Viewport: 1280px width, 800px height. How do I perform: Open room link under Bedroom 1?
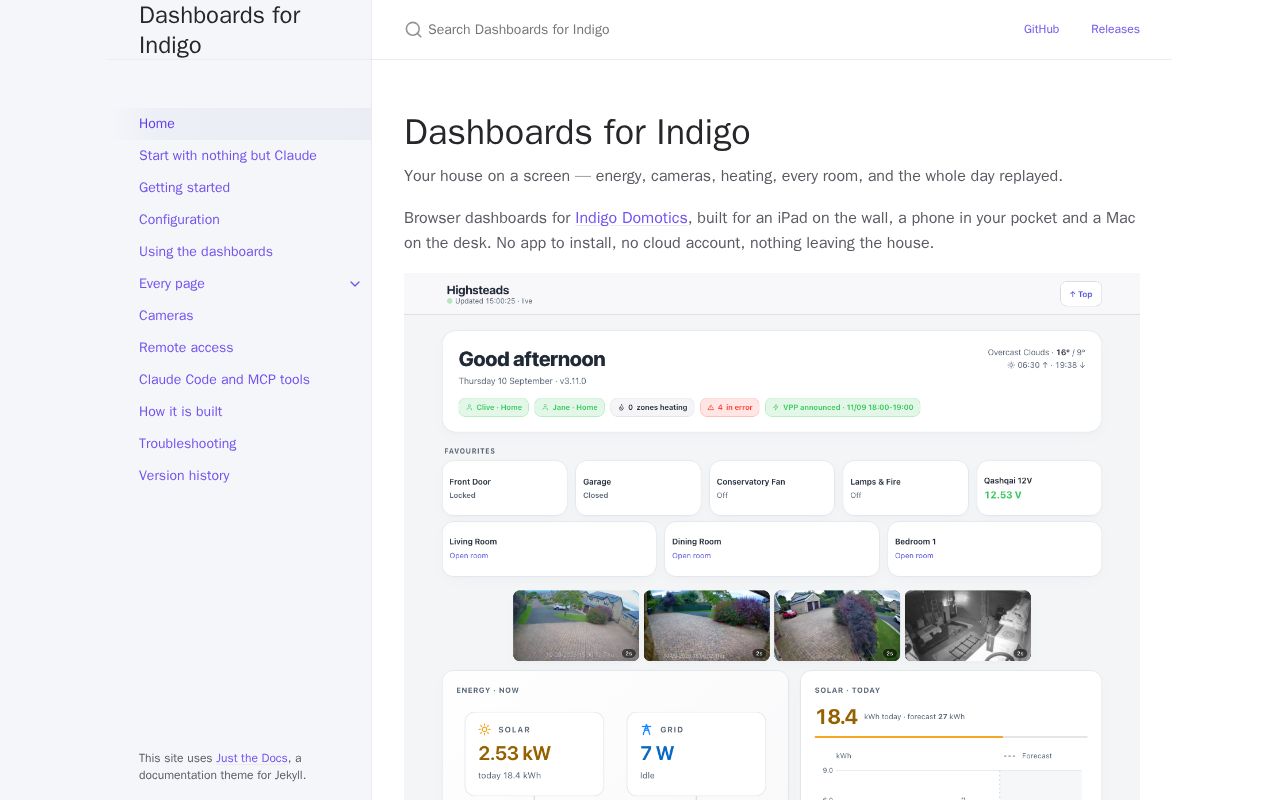click(x=914, y=555)
